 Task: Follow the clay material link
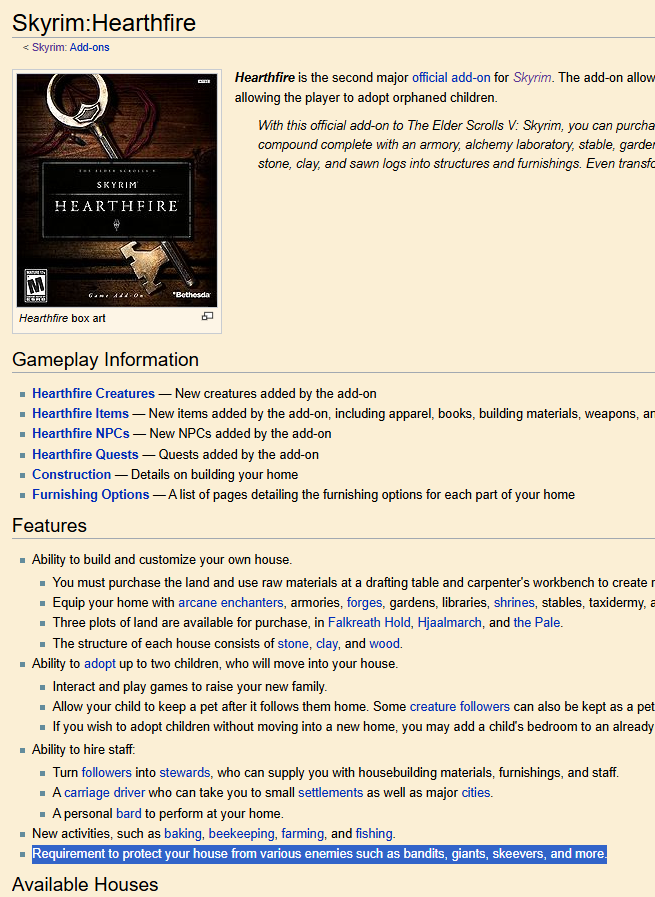327,644
